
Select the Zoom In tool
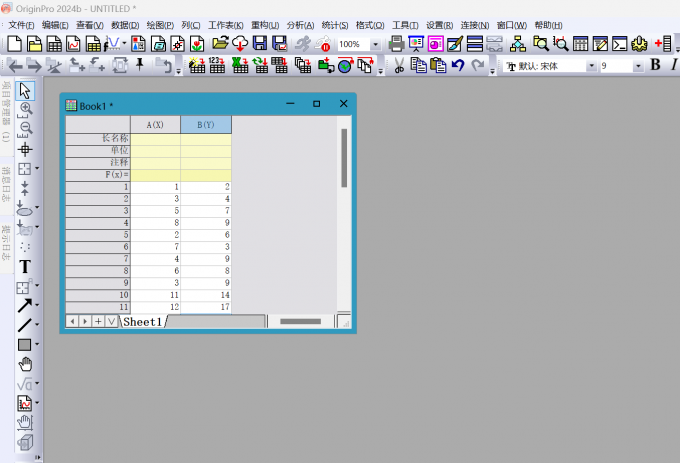point(25,110)
